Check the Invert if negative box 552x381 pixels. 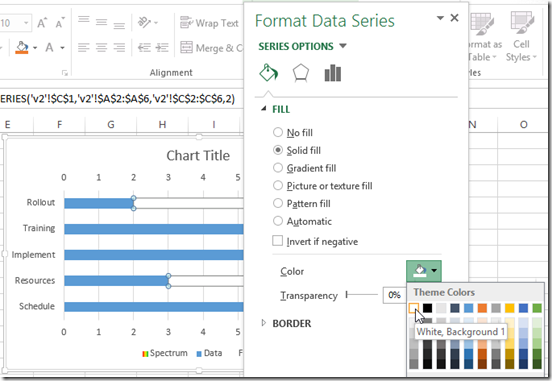(277, 241)
